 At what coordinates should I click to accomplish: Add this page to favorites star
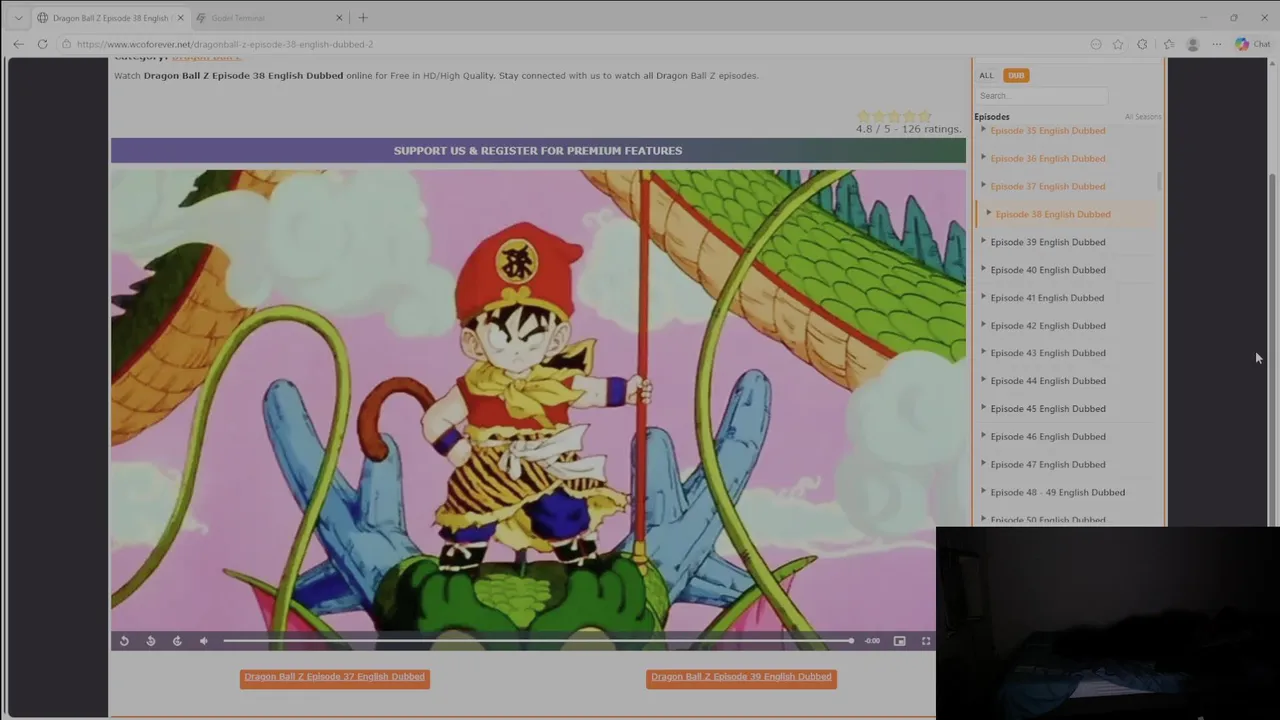click(x=1118, y=44)
